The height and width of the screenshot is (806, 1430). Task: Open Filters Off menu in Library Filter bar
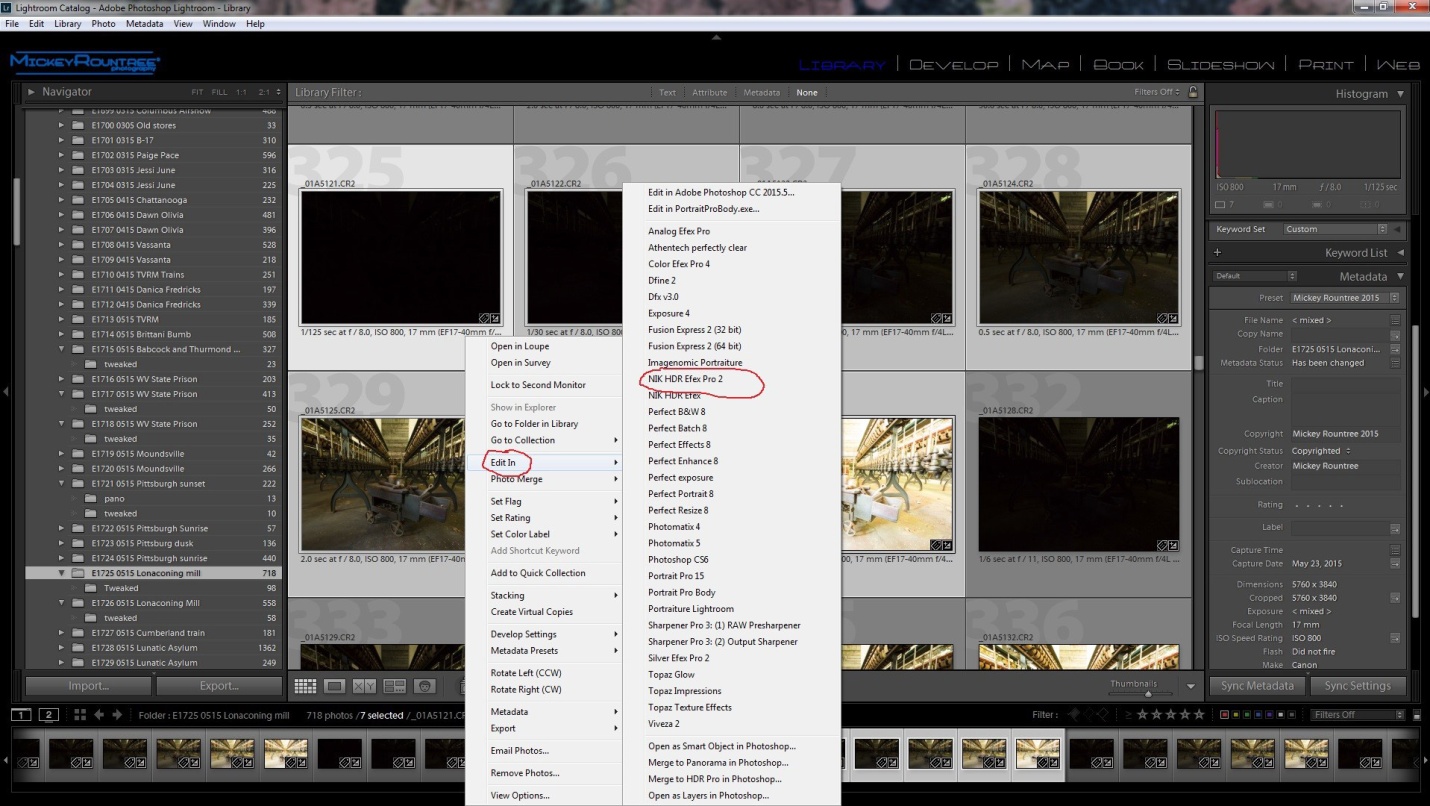[x=1159, y=92]
